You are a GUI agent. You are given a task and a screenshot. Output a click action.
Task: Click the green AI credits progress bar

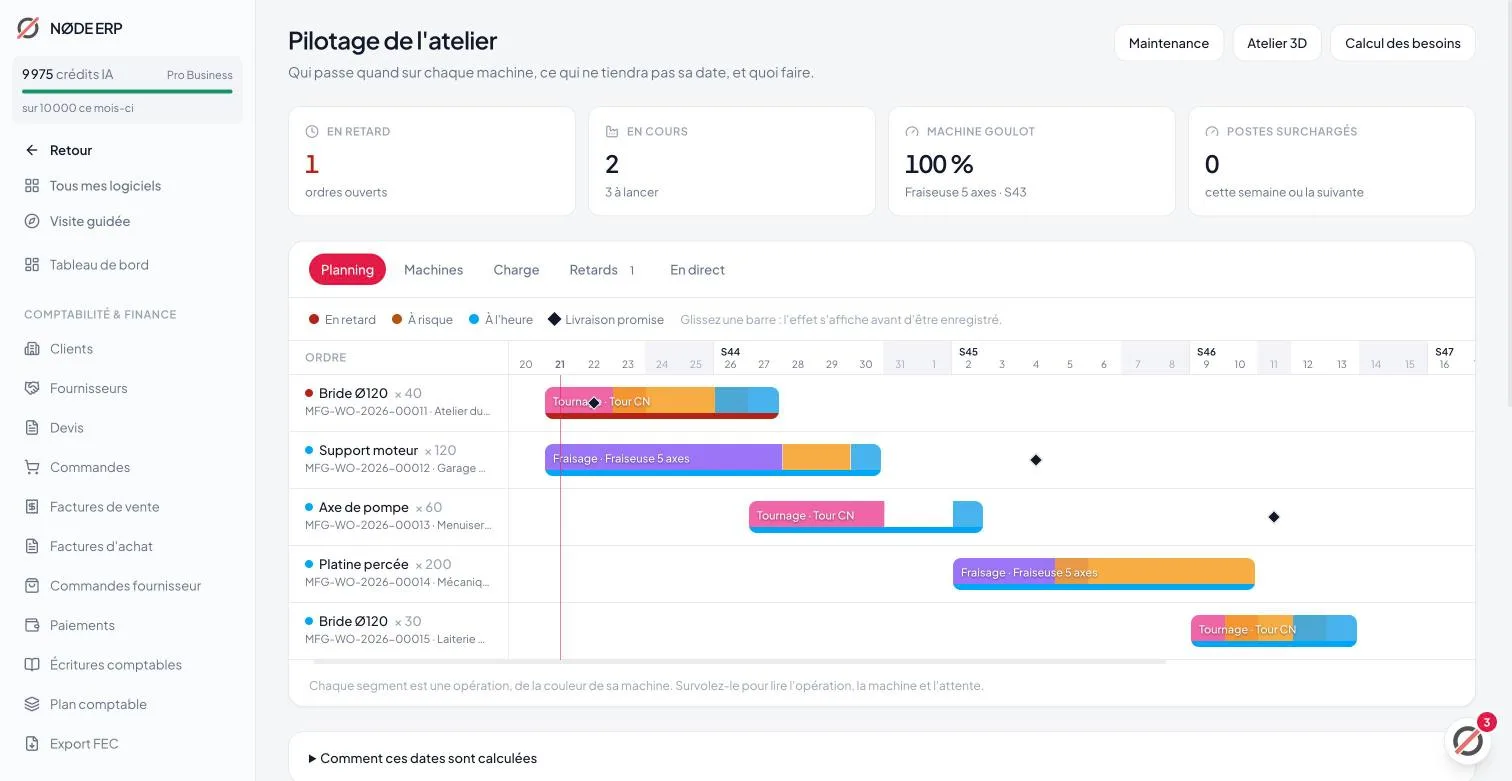(x=127, y=92)
